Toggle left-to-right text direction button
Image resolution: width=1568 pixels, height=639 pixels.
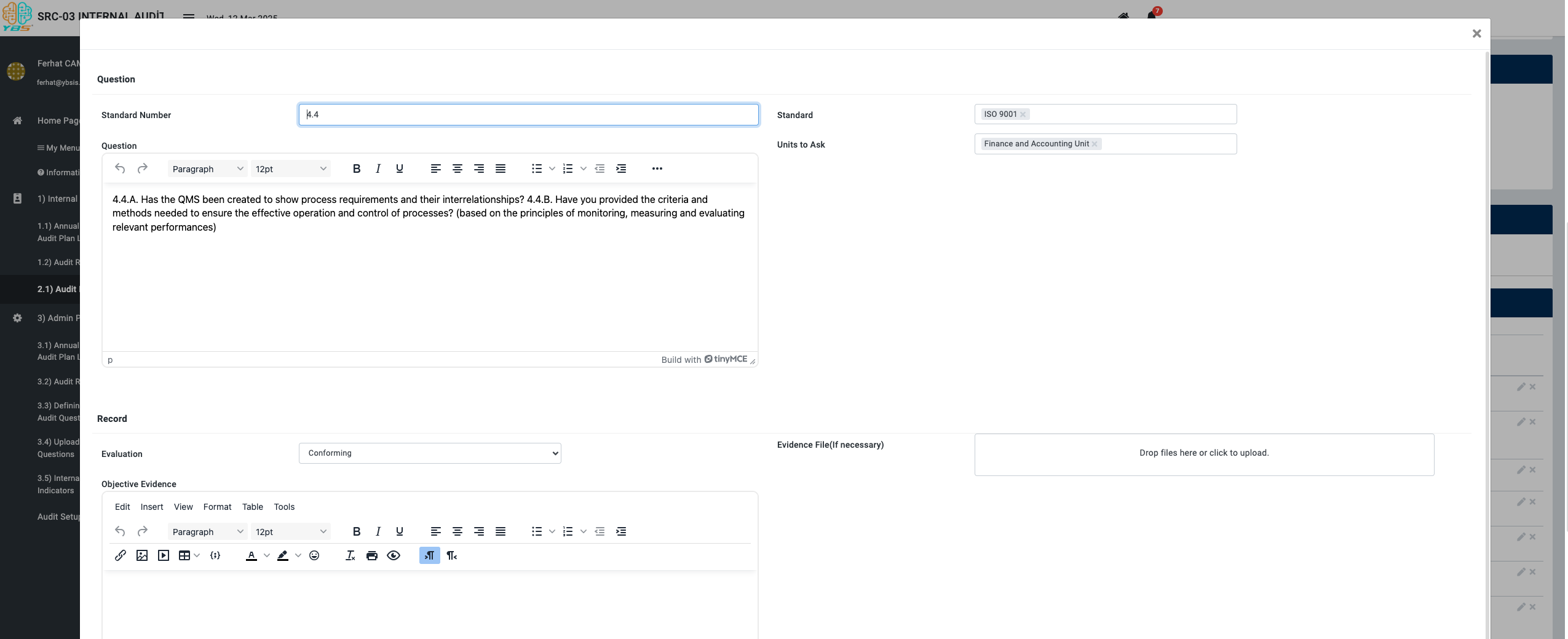tap(430, 555)
